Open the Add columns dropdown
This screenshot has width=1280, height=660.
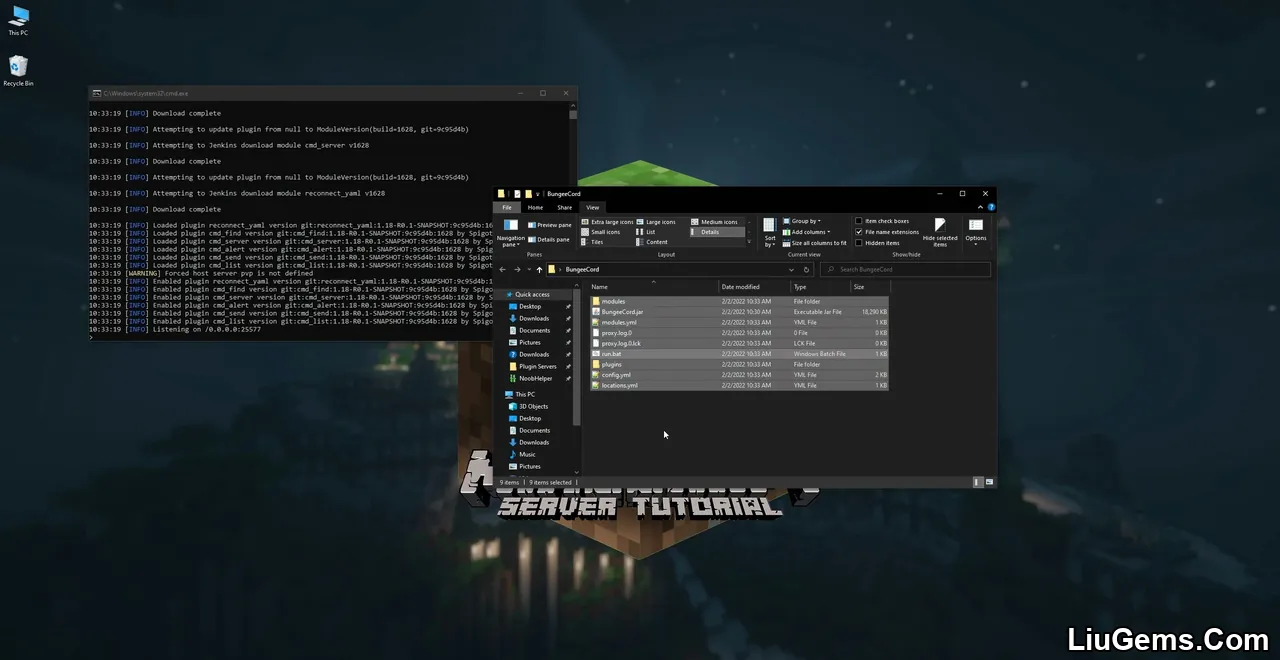[x=806, y=232]
